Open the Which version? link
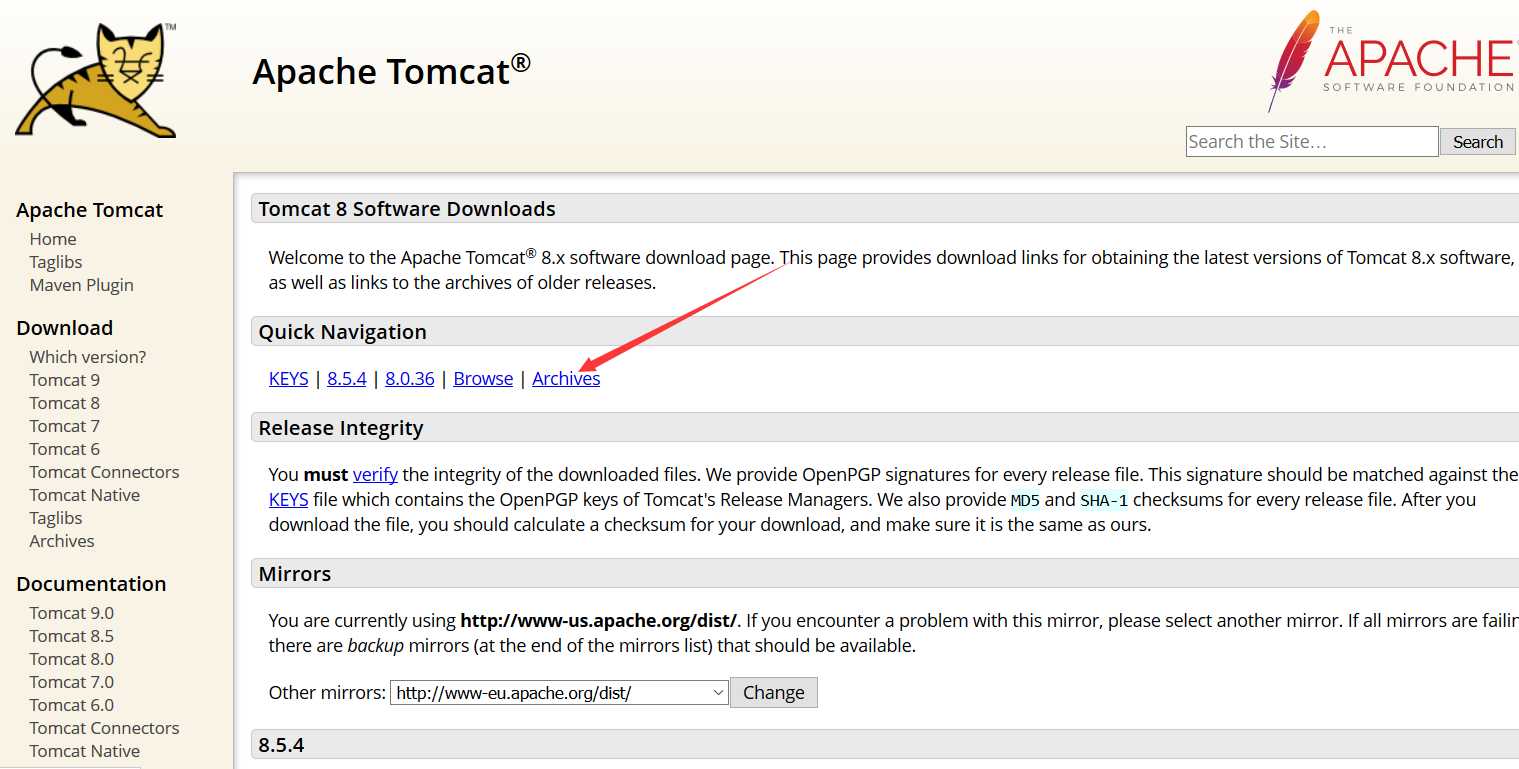The image size is (1519, 769). [x=88, y=357]
